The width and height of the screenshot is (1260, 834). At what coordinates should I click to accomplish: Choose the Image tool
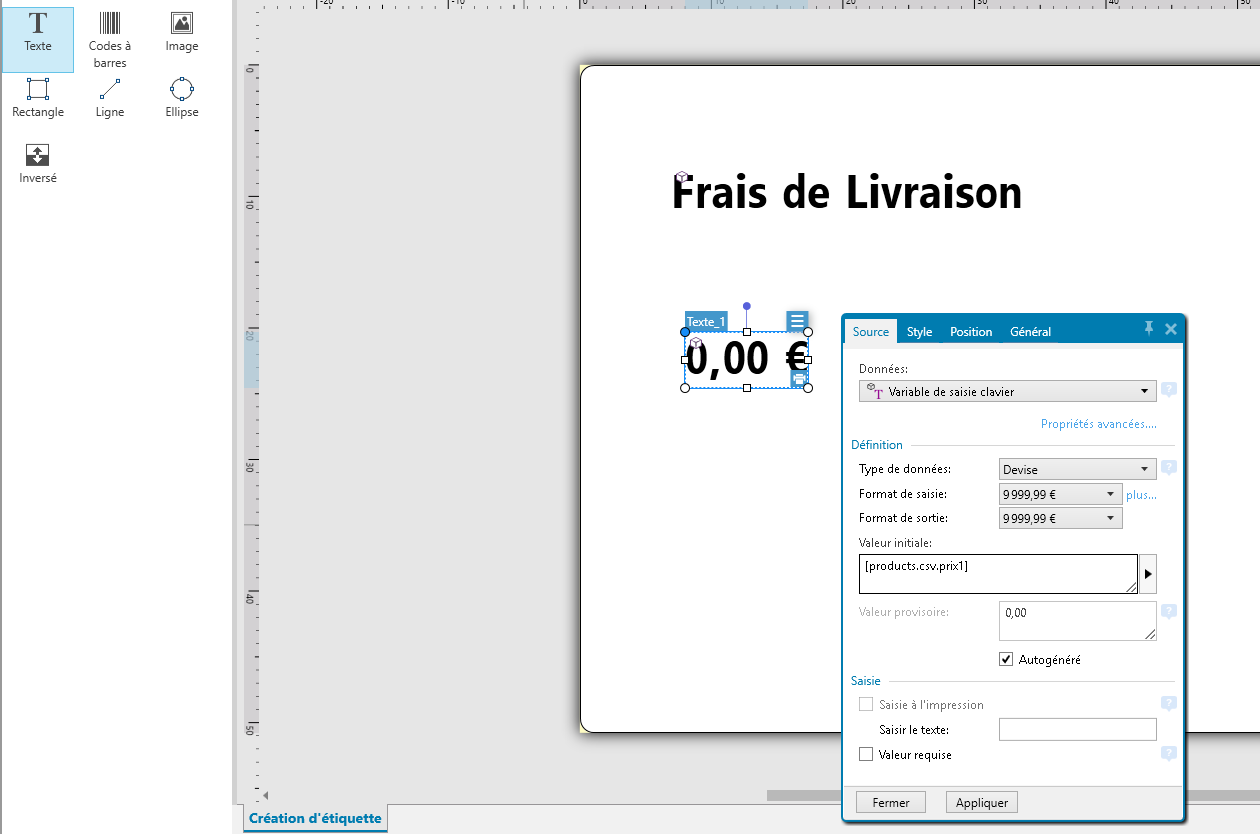pos(181,34)
